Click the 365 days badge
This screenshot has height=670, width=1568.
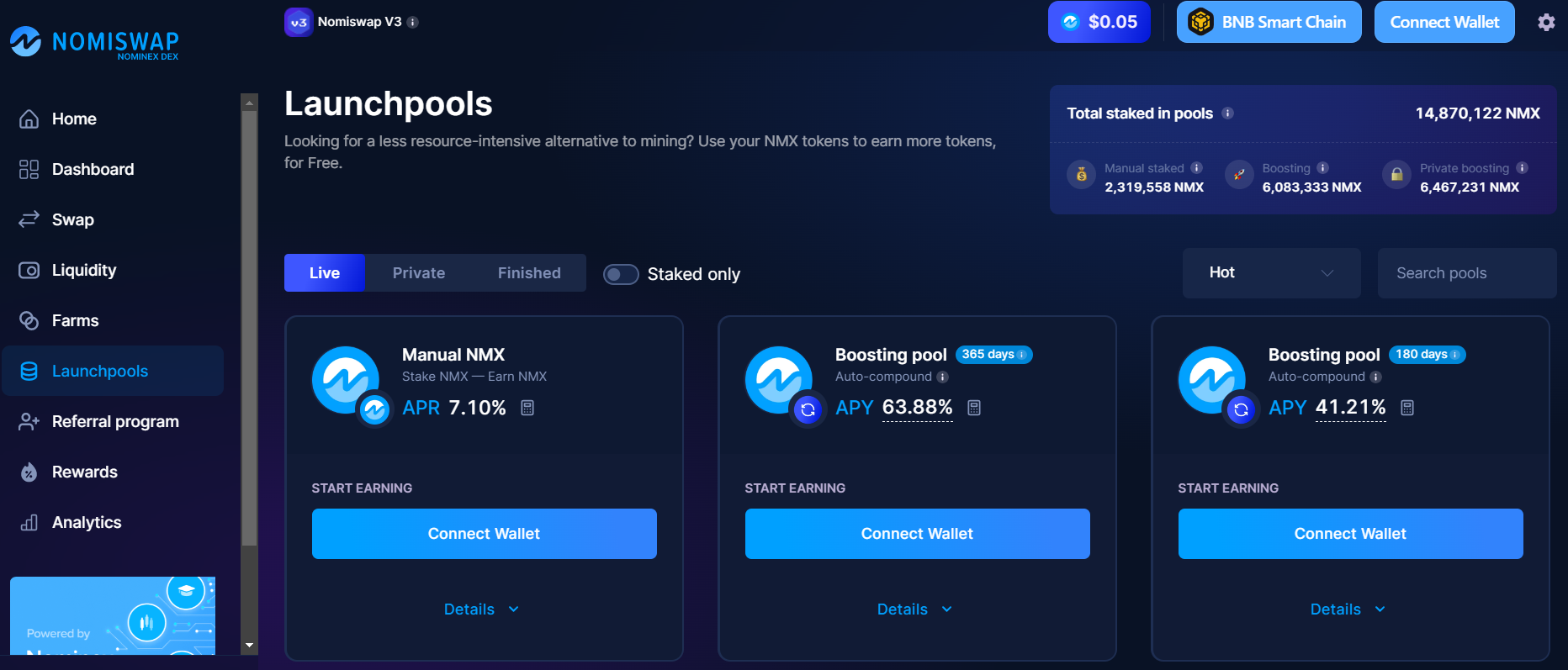993,355
